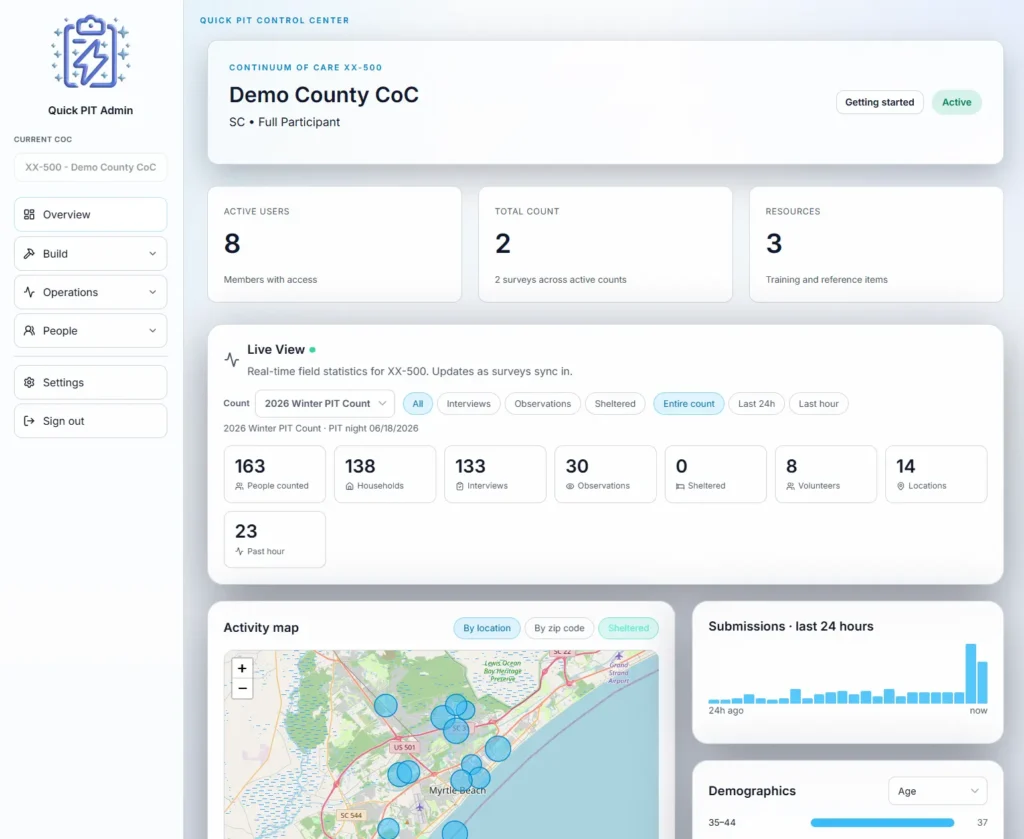Open the 2026 Winter PIT Count dropdown
Image resolution: width=1024 pixels, height=839 pixels.
pyautogui.click(x=325, y=404)
